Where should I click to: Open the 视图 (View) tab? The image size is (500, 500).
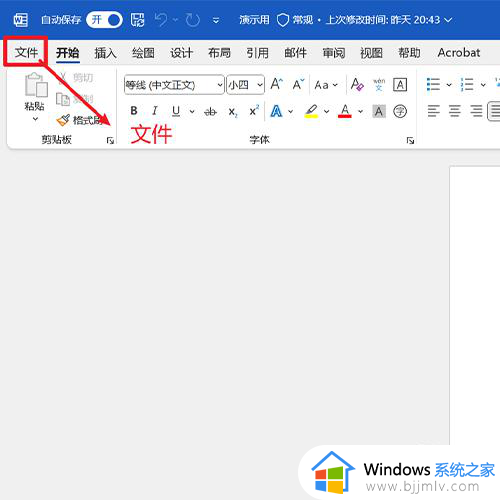coord(371,53)
